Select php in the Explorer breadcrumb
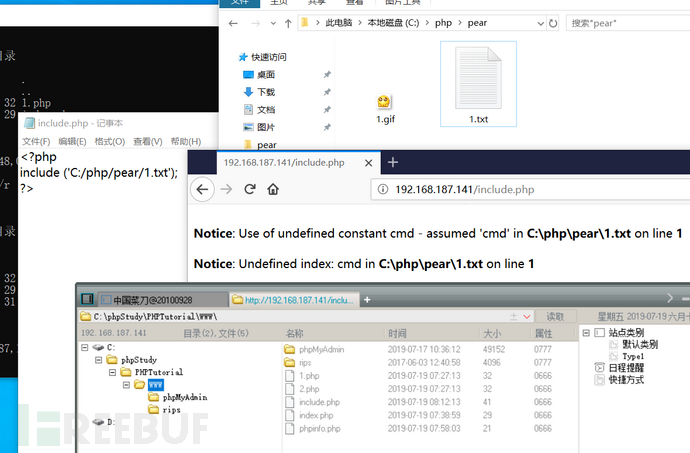 [443, 23]
